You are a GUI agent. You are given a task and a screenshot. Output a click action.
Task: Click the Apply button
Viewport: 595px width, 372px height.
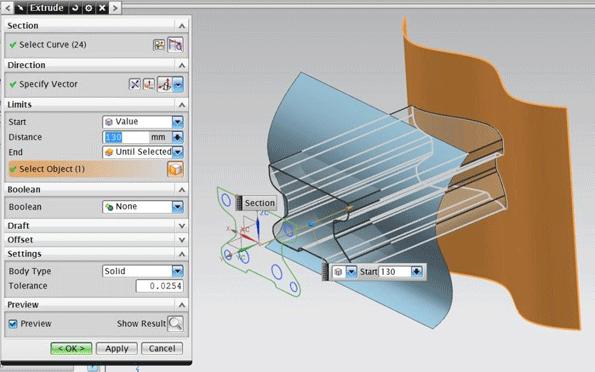pos(116,348)
